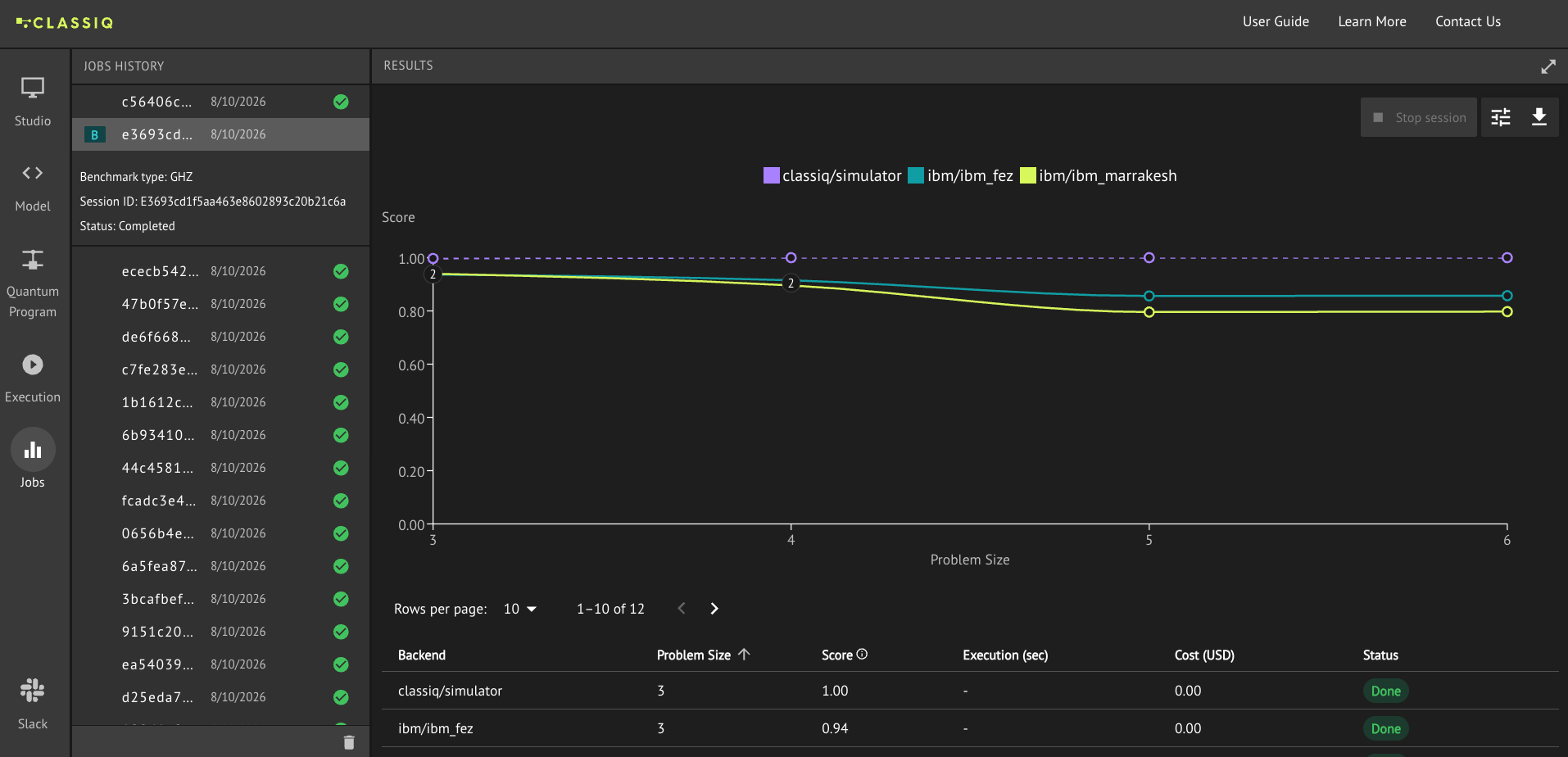Click green check of job c7fe283e

coord(341,369)
